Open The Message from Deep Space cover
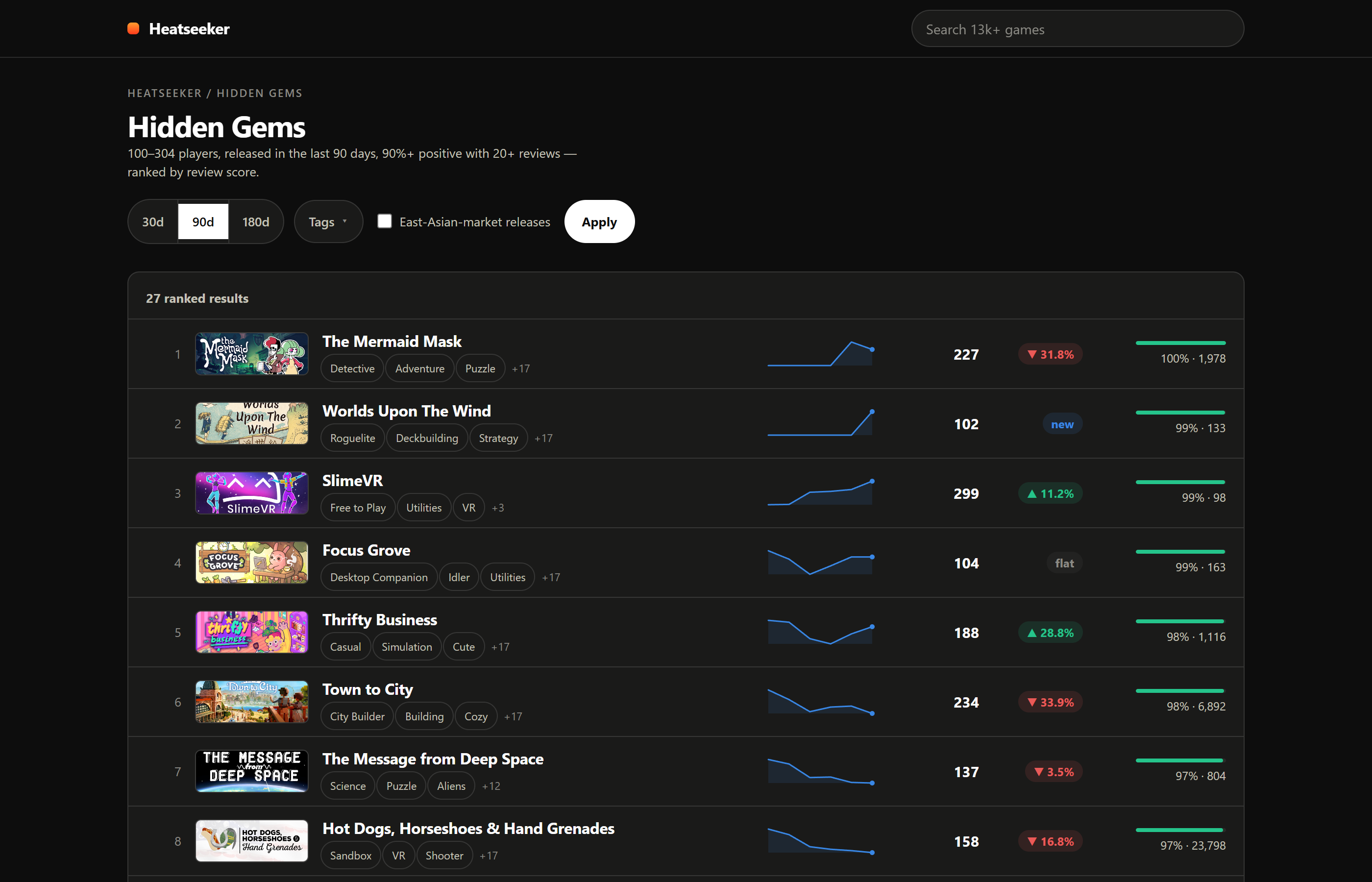Viewport: 1372px width, 882px height. coord(252,771)
